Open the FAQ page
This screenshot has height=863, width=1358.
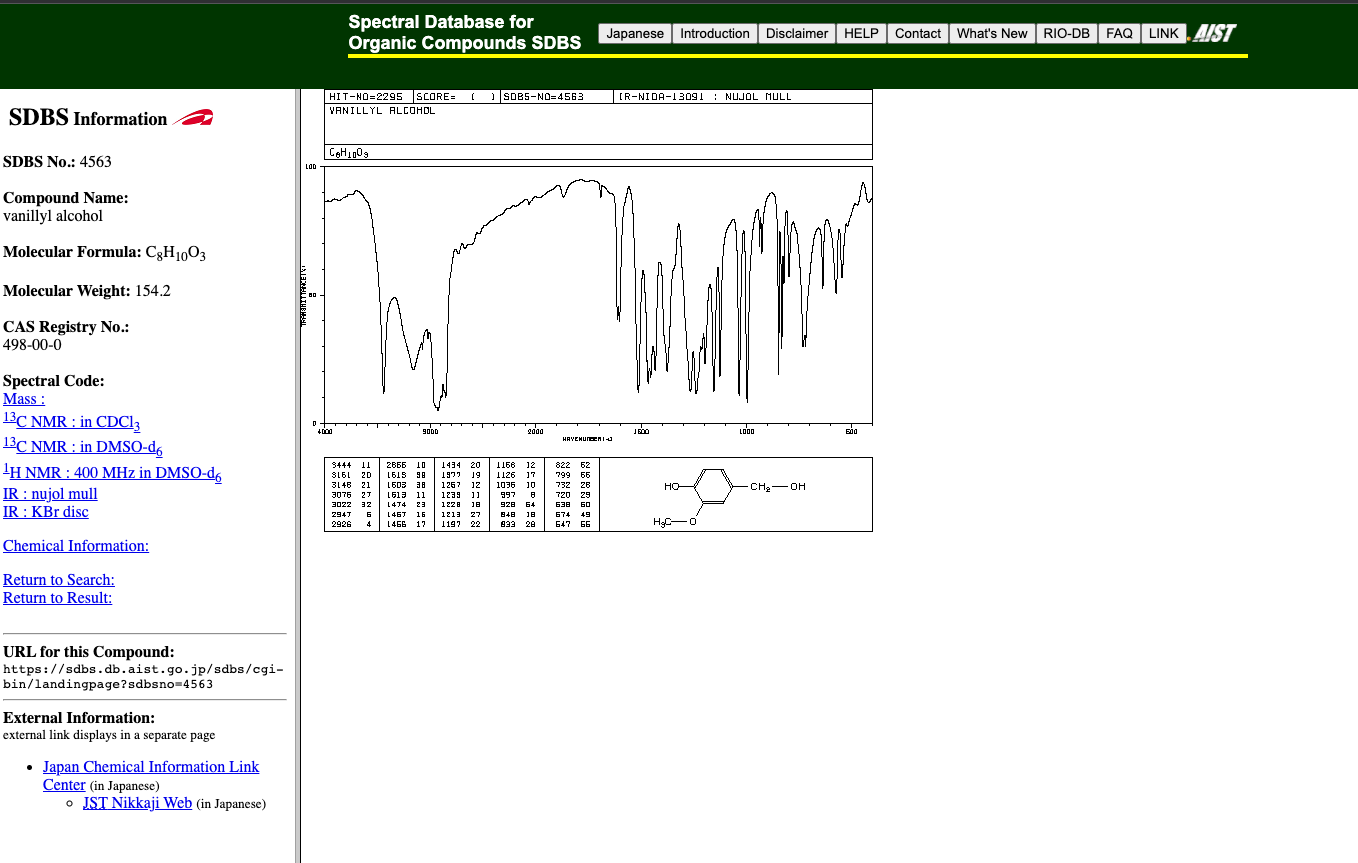[x=1118, y=33]
